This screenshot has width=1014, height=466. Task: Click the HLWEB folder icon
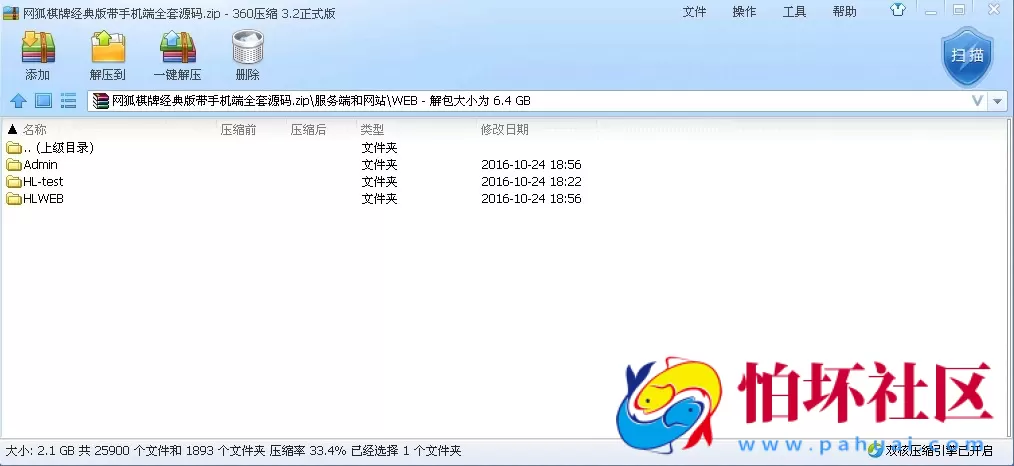point(14,199)
